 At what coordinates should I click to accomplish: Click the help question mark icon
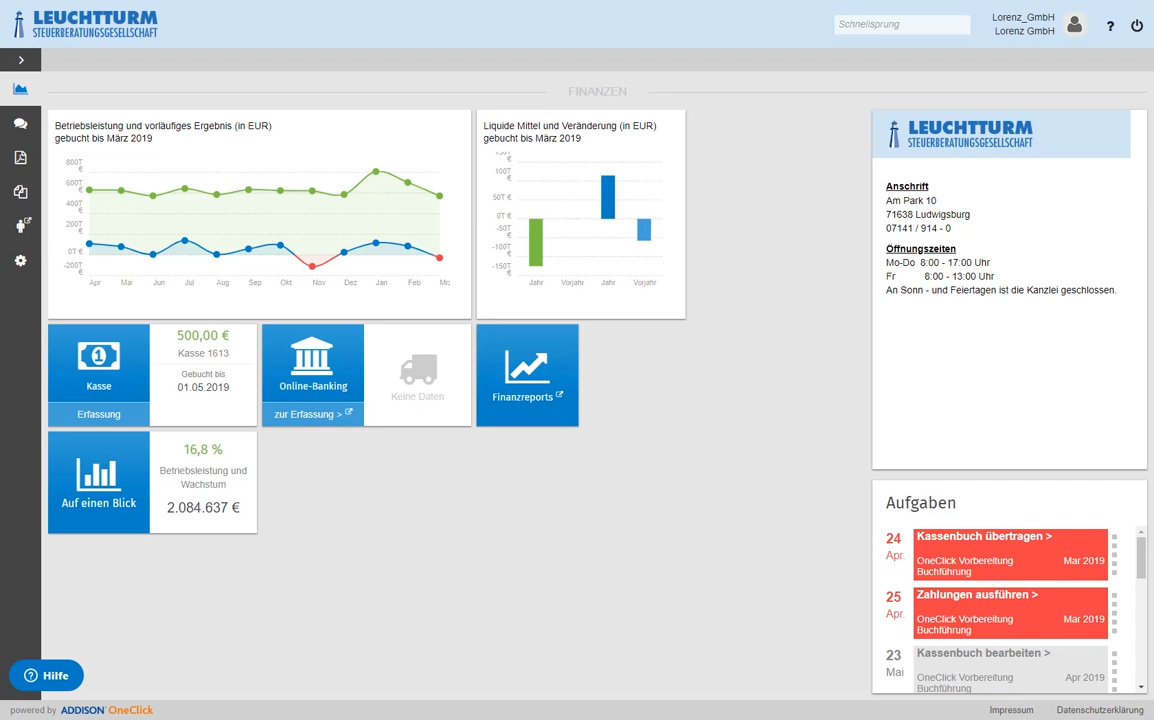1110,26
